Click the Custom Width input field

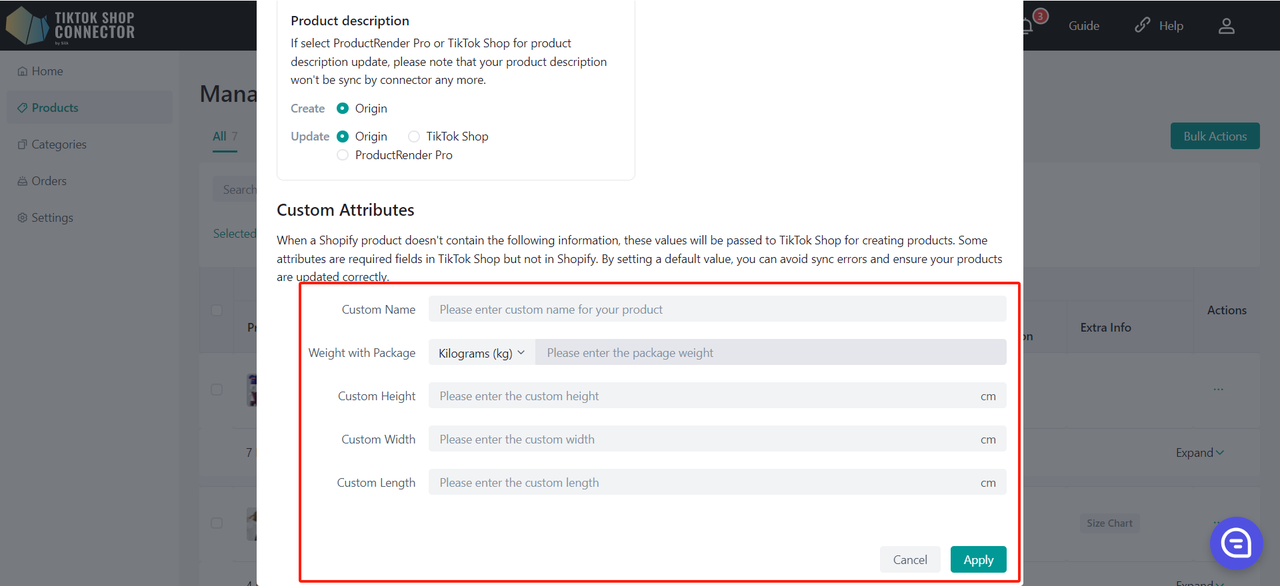coord(718,439)
